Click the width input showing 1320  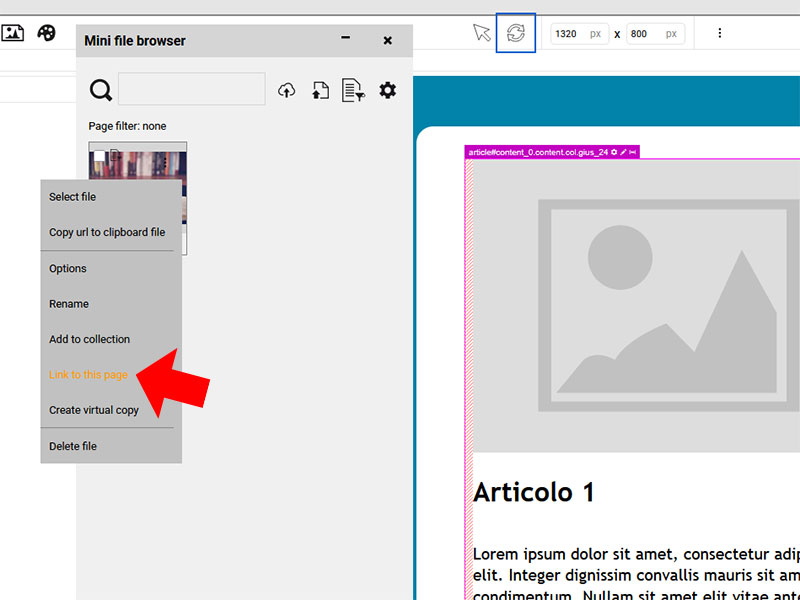(577, 32)
